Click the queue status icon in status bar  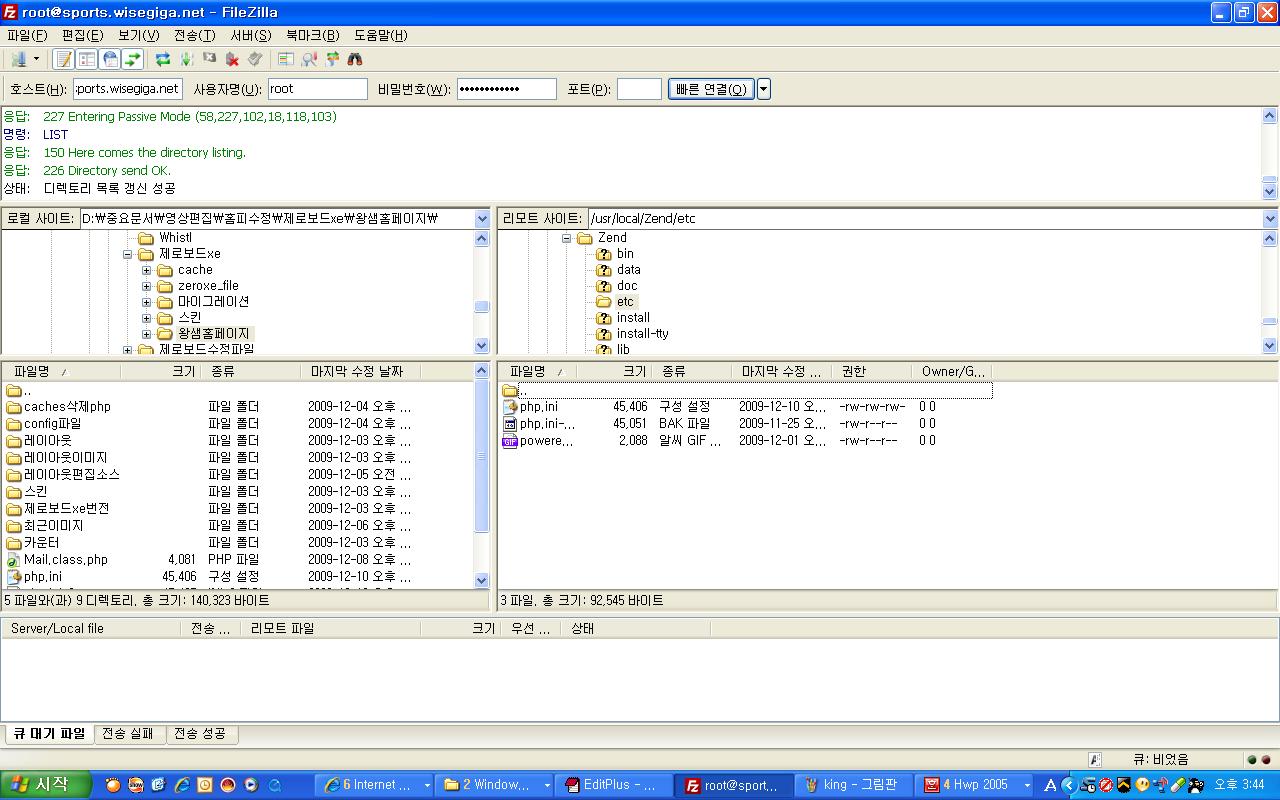click(x=1095, y=759)
